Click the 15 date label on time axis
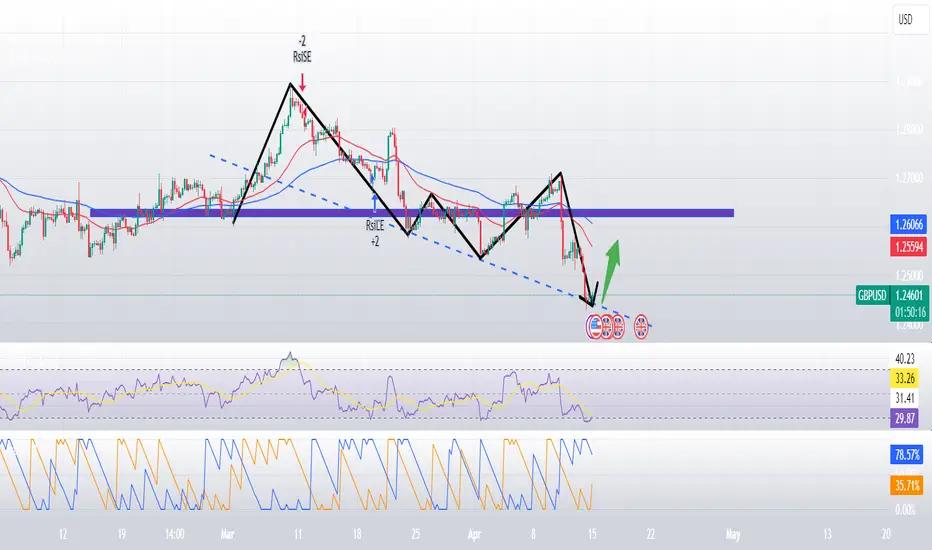This screenshot has height=550, width=932. point(592,535)
